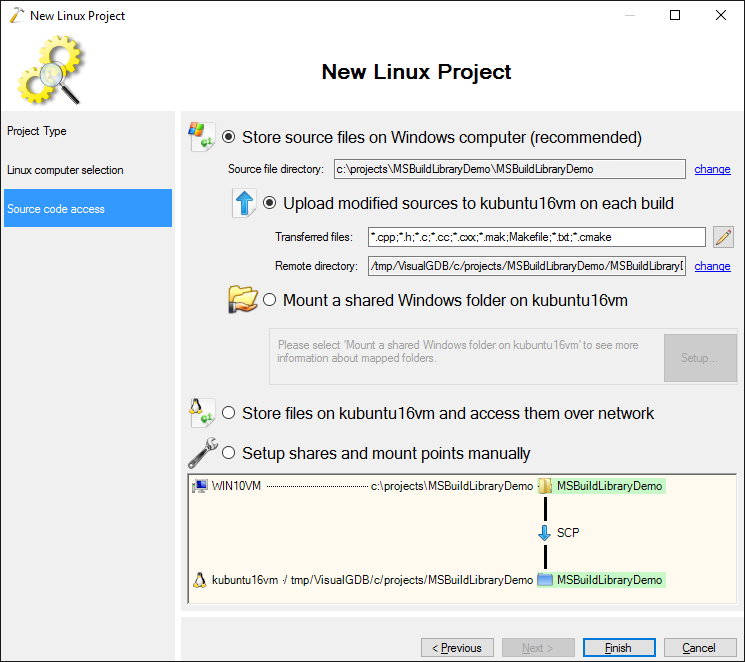The image size is (745, 662).
Task: Click the green MSBuildLibraryDemo label on Linux row
Action: tap(610, 580)
